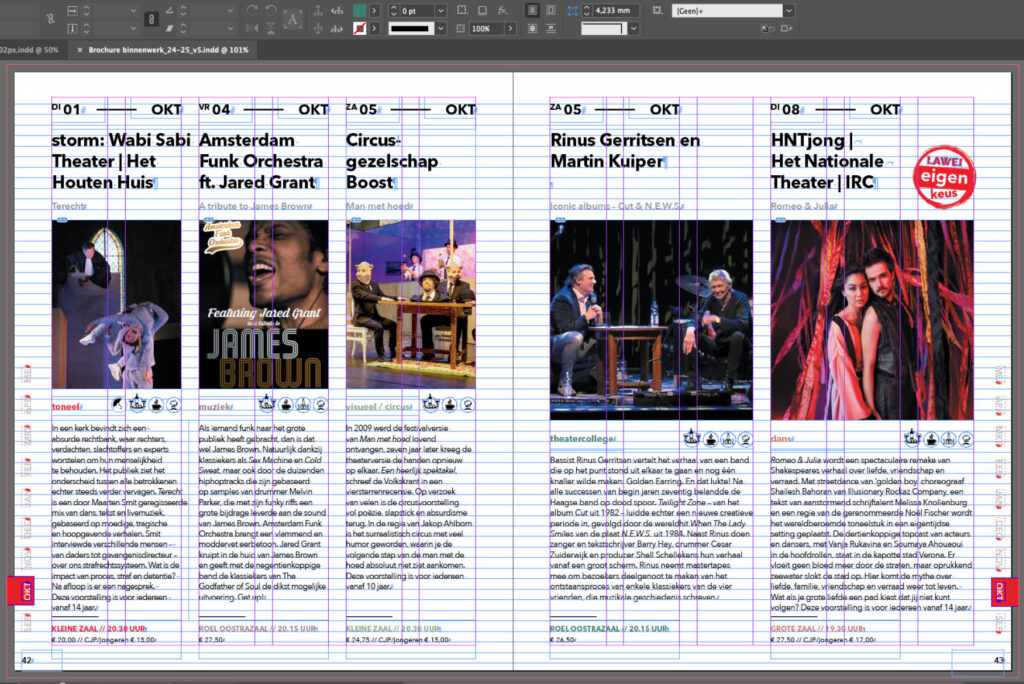Switch to the 50% zoom document tab

coord(30,49)
